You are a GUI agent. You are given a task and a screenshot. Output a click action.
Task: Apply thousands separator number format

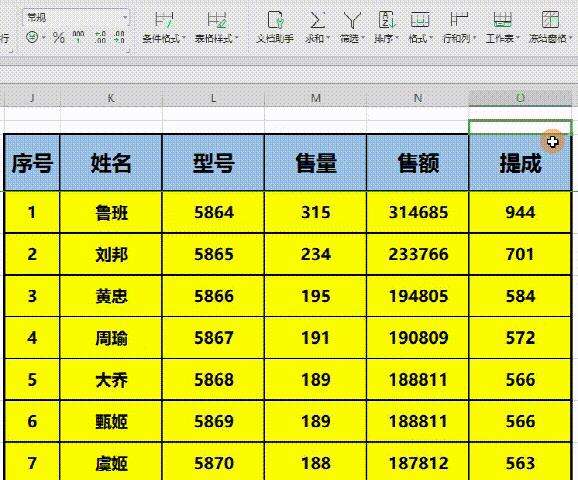point(78,37)
